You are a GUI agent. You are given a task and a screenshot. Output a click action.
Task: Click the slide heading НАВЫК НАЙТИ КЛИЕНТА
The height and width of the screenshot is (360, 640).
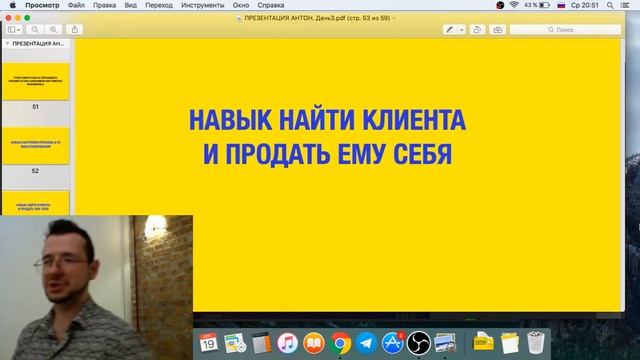(x=327, y=120)
